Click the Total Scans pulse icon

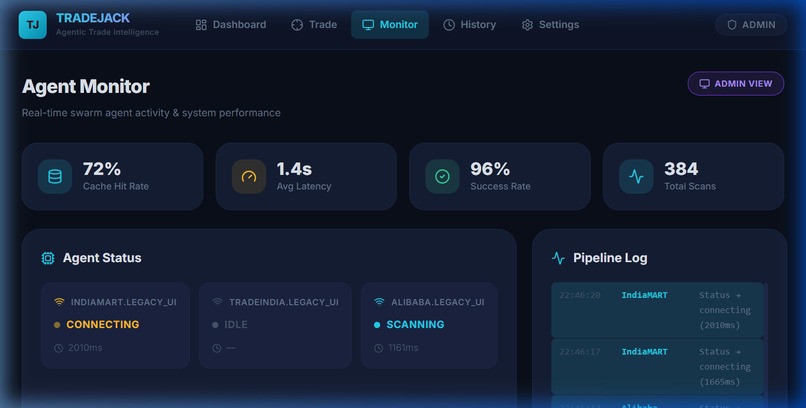point(636,177)
